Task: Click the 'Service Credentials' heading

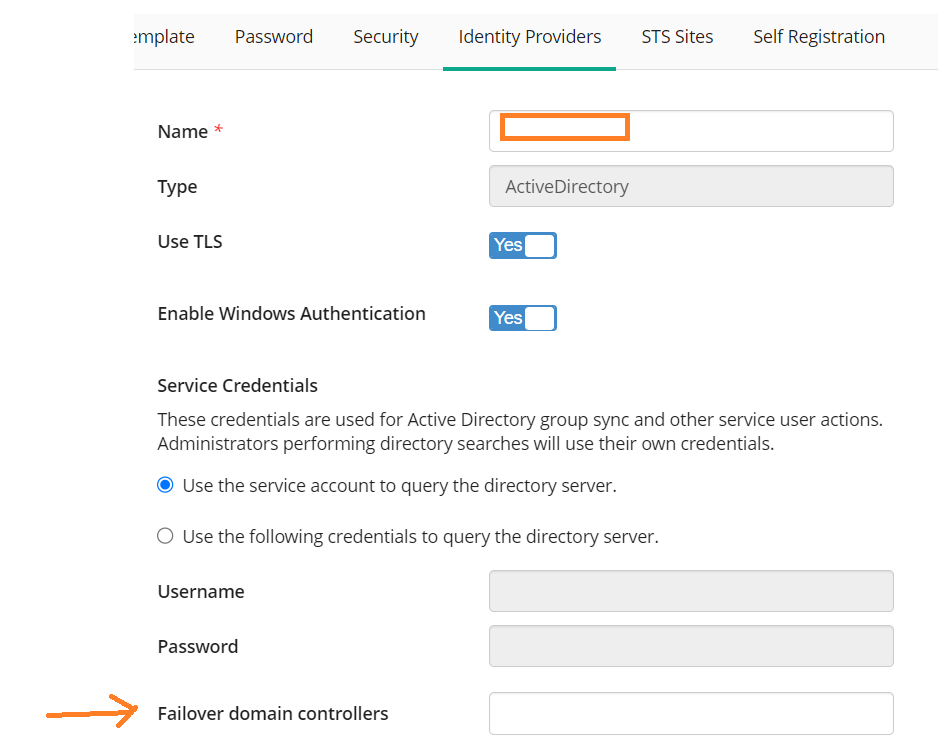Action: (237, 386)
